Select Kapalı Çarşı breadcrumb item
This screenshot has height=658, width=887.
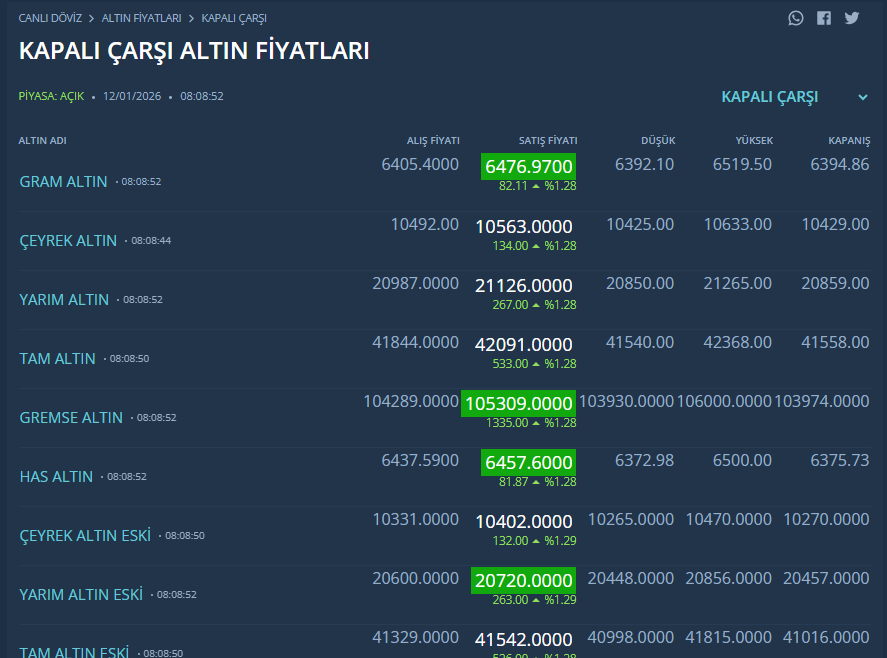point(234,18)
